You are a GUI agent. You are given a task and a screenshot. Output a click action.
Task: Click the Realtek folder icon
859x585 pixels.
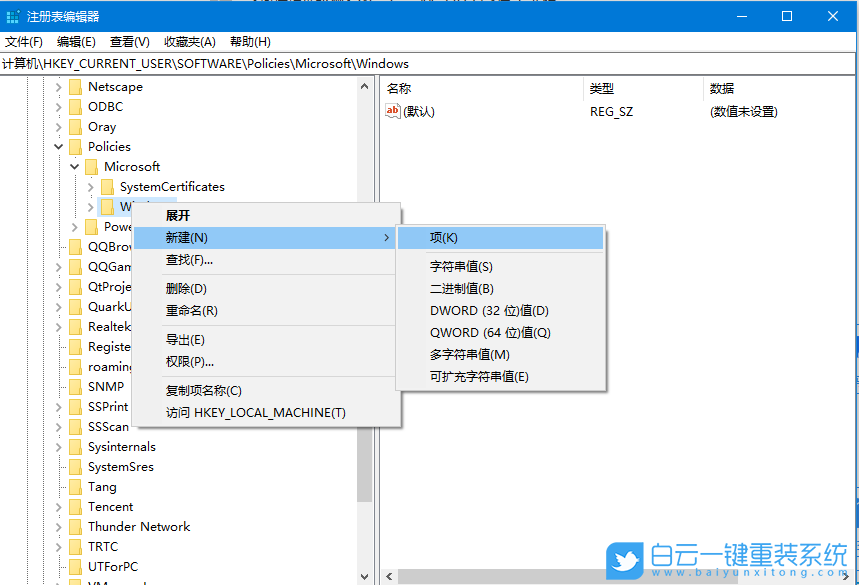(77, 327)
